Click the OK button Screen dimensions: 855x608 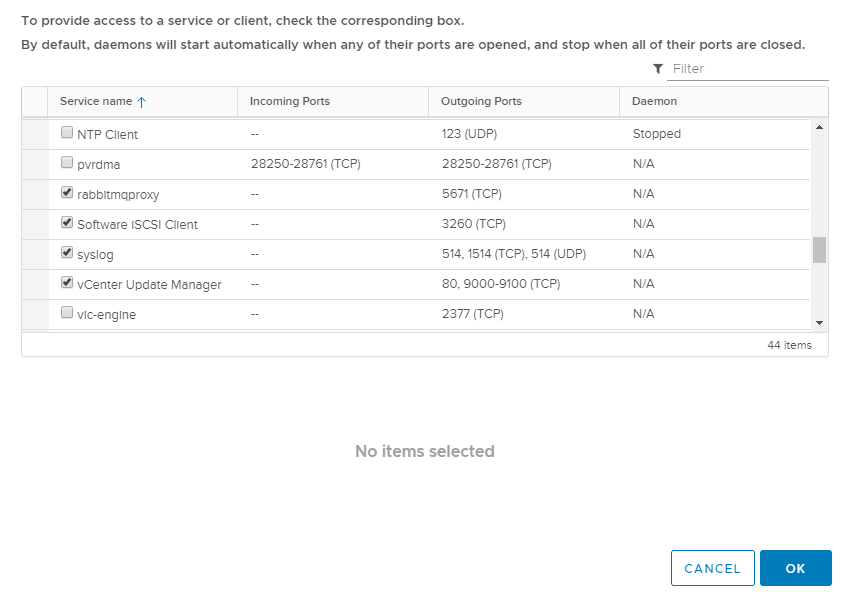(796, 568)
